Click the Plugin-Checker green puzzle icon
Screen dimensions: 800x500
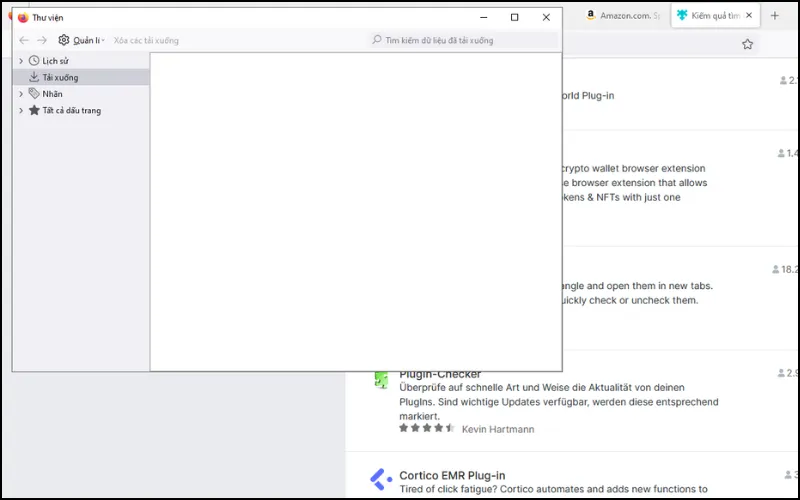point(381,380)
